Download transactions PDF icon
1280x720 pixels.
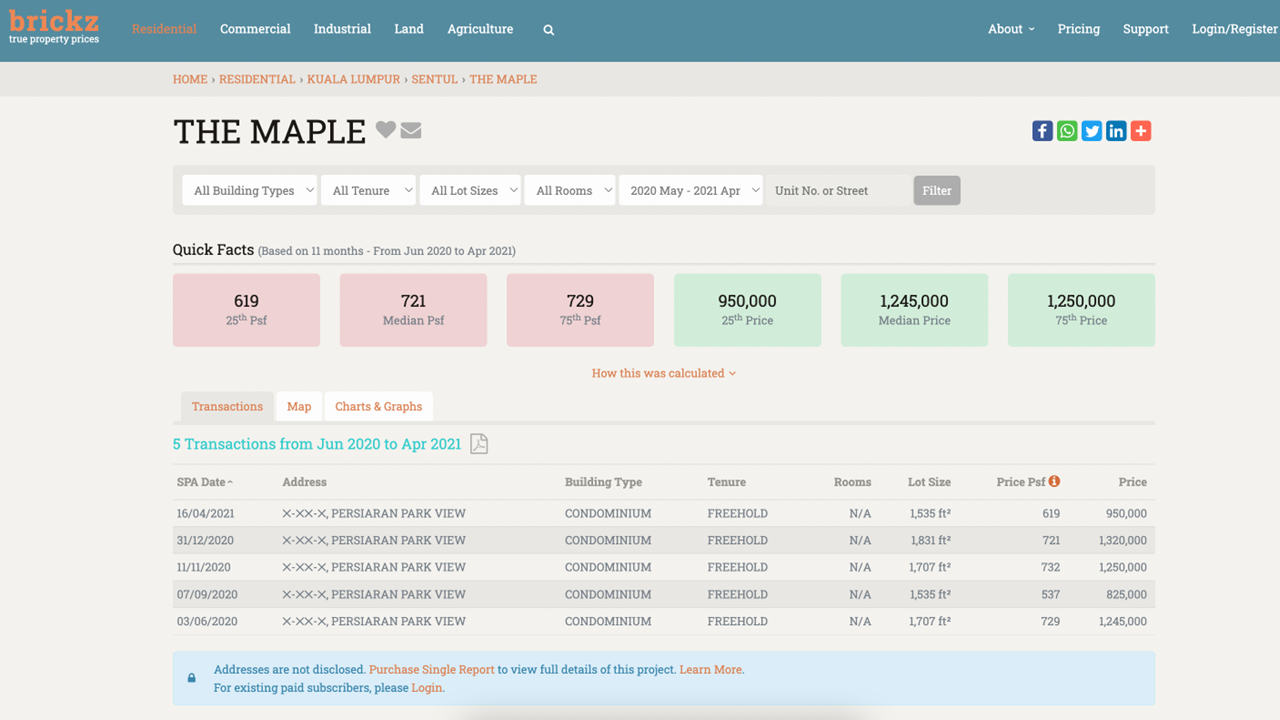479,444
